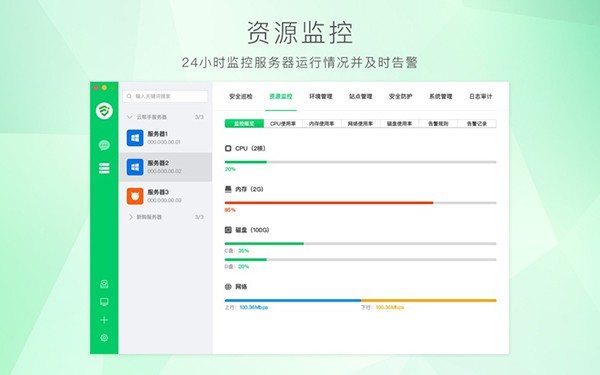
Task: Click the D盘 disk usage progress bar
Action: (x=360, y=259)
